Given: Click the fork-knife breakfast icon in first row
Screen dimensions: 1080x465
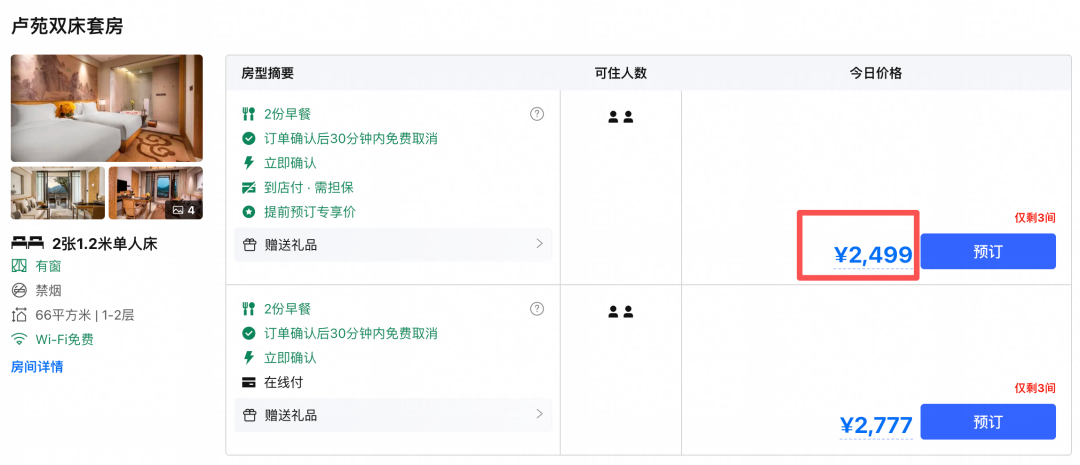Looking at the screenshot, I should tap(249, 114).
